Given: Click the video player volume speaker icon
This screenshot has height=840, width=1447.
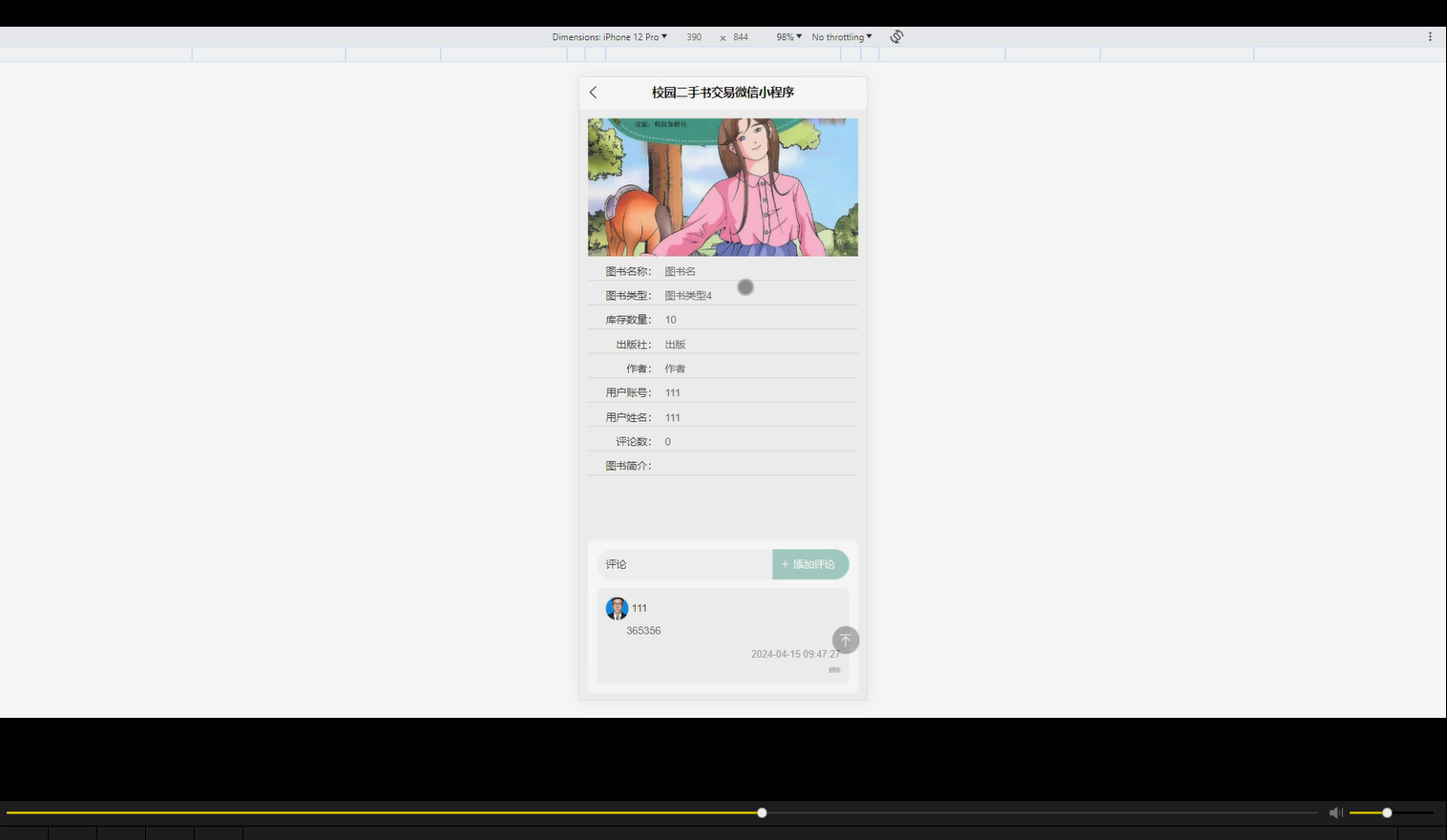Looking at the screenshot, I should [x=1335, y=812].
